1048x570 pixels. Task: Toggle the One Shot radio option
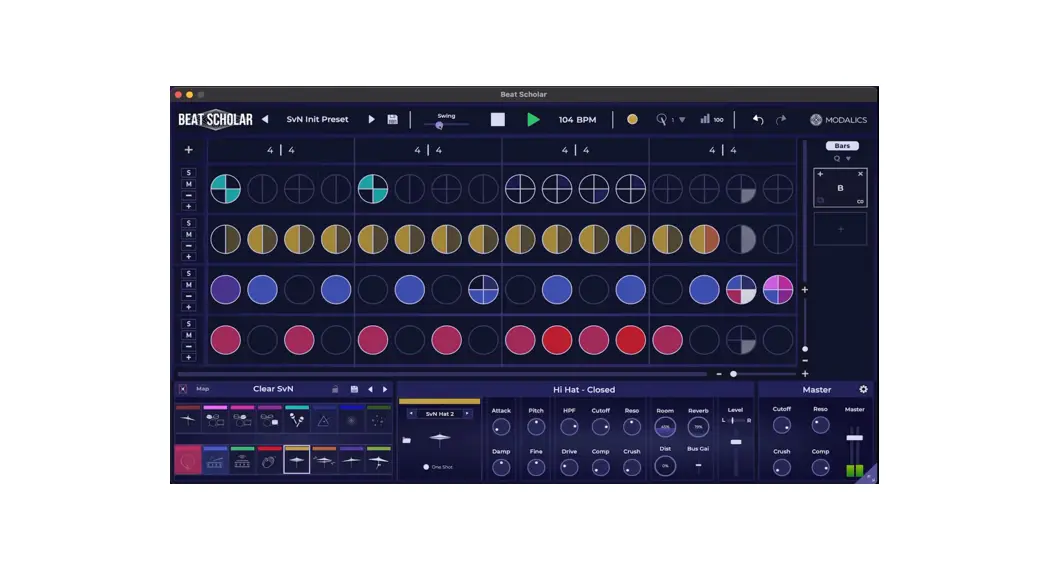(x=426, y=467)
